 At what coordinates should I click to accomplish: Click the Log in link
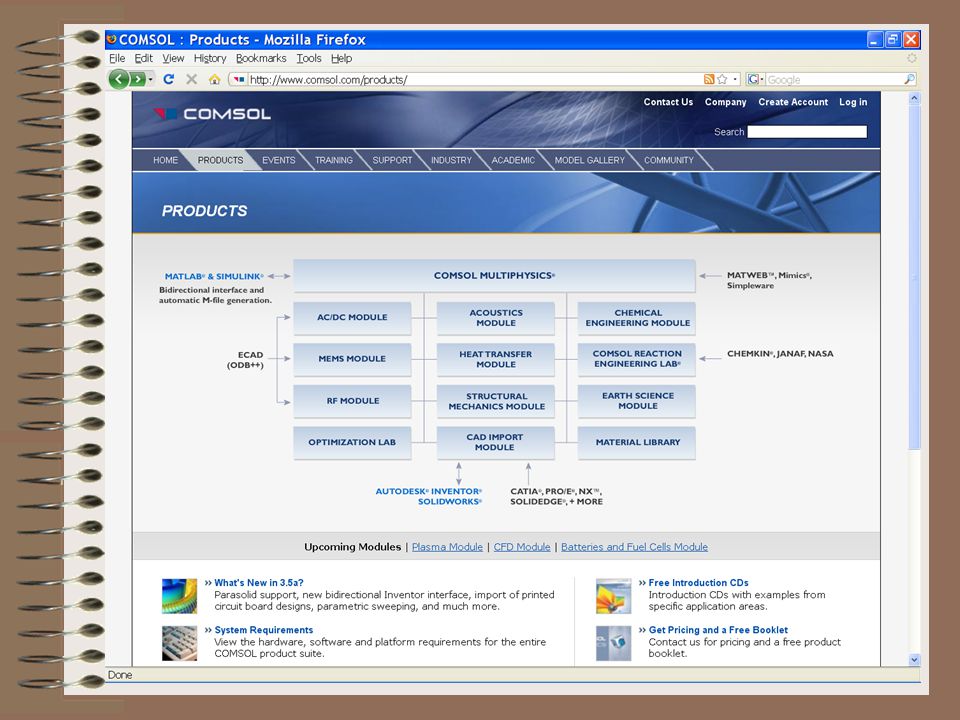pyautogui.click(x=853, y=102)
